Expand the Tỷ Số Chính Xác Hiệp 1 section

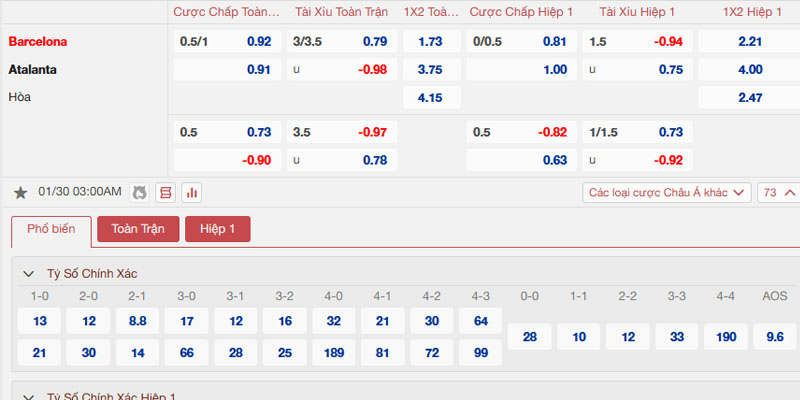[29, 397]
